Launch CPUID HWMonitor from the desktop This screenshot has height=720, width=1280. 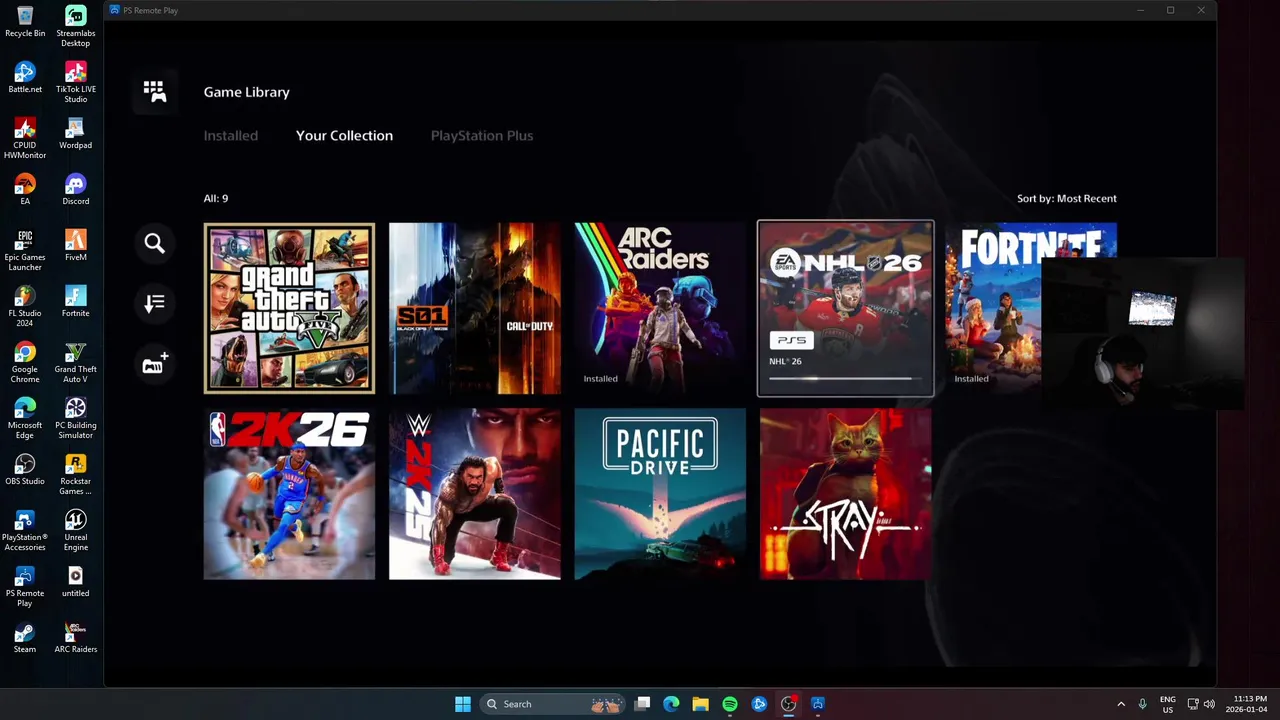point(25,139)
